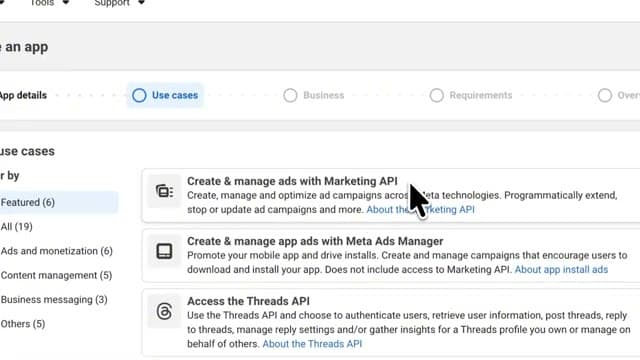Open About the Threads API link
Viewport: 640px width, 360px height.
pos(312,344)
